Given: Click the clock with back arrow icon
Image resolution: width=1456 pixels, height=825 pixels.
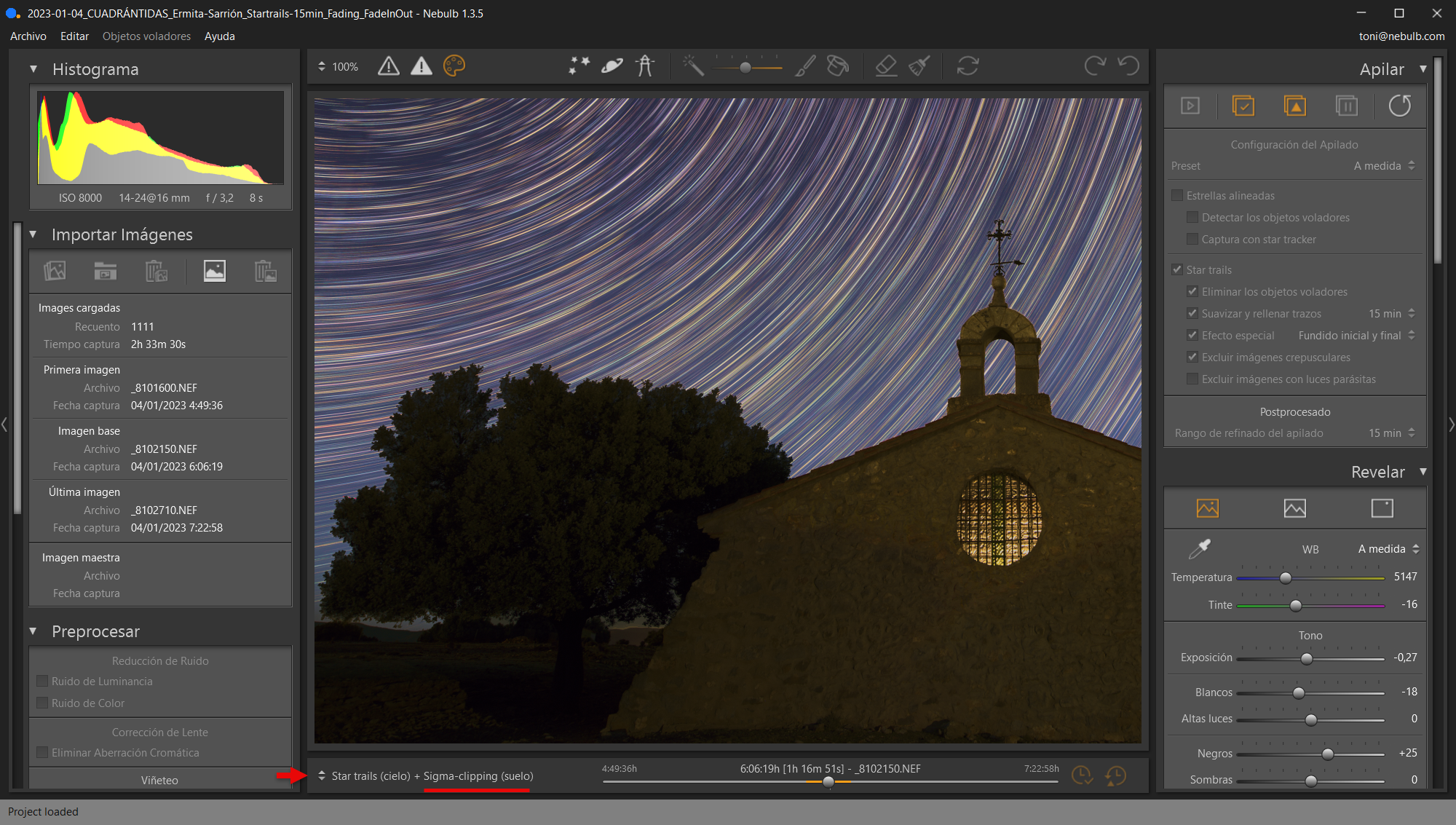Looking at the screenshot, I should tap(1115, 775).
